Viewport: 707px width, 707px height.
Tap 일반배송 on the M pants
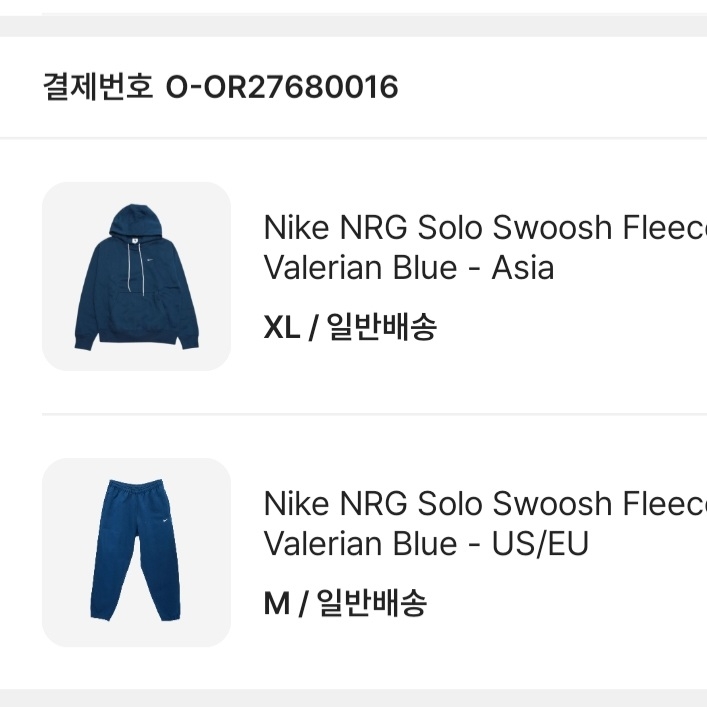coord(372,604)
